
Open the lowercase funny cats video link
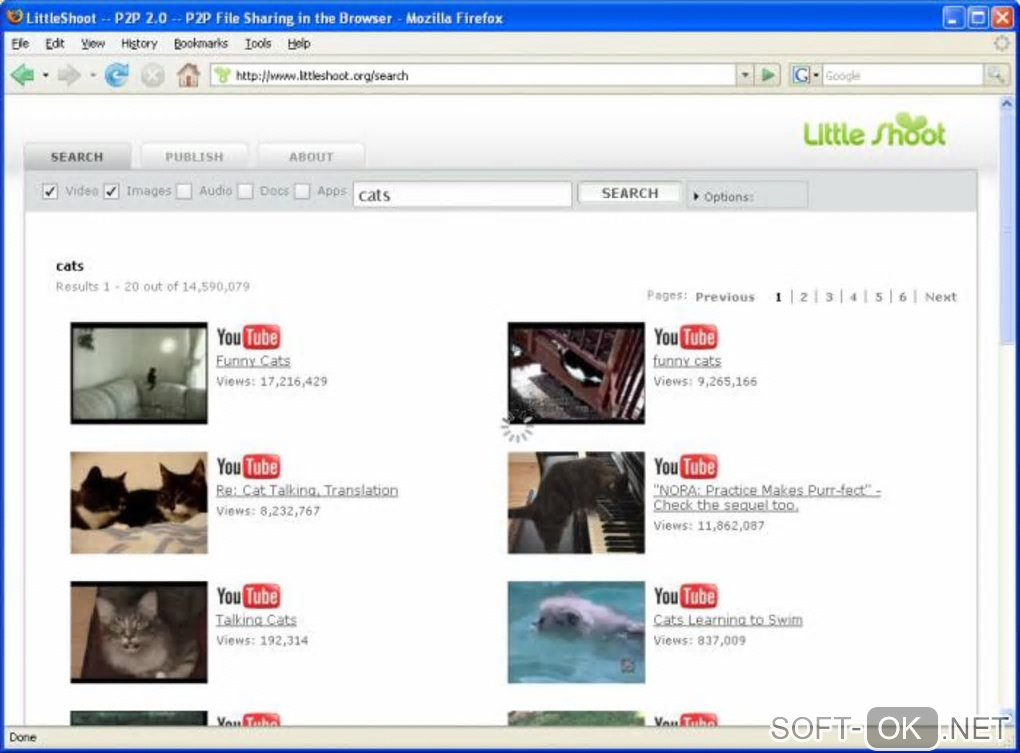pyautogui.click(x=687, y=361)
